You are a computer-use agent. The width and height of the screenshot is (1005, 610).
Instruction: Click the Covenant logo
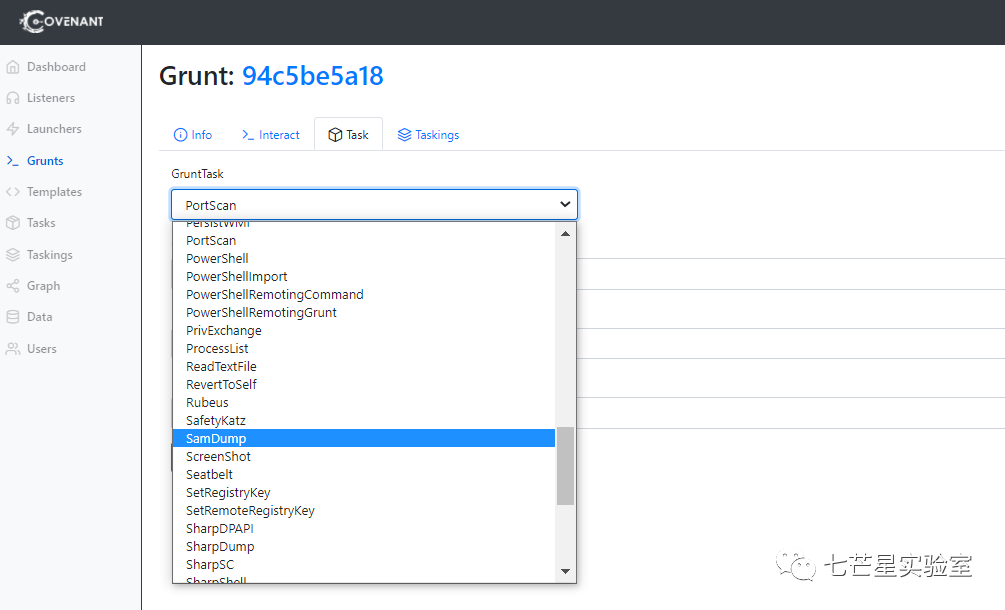click(62, 21)
